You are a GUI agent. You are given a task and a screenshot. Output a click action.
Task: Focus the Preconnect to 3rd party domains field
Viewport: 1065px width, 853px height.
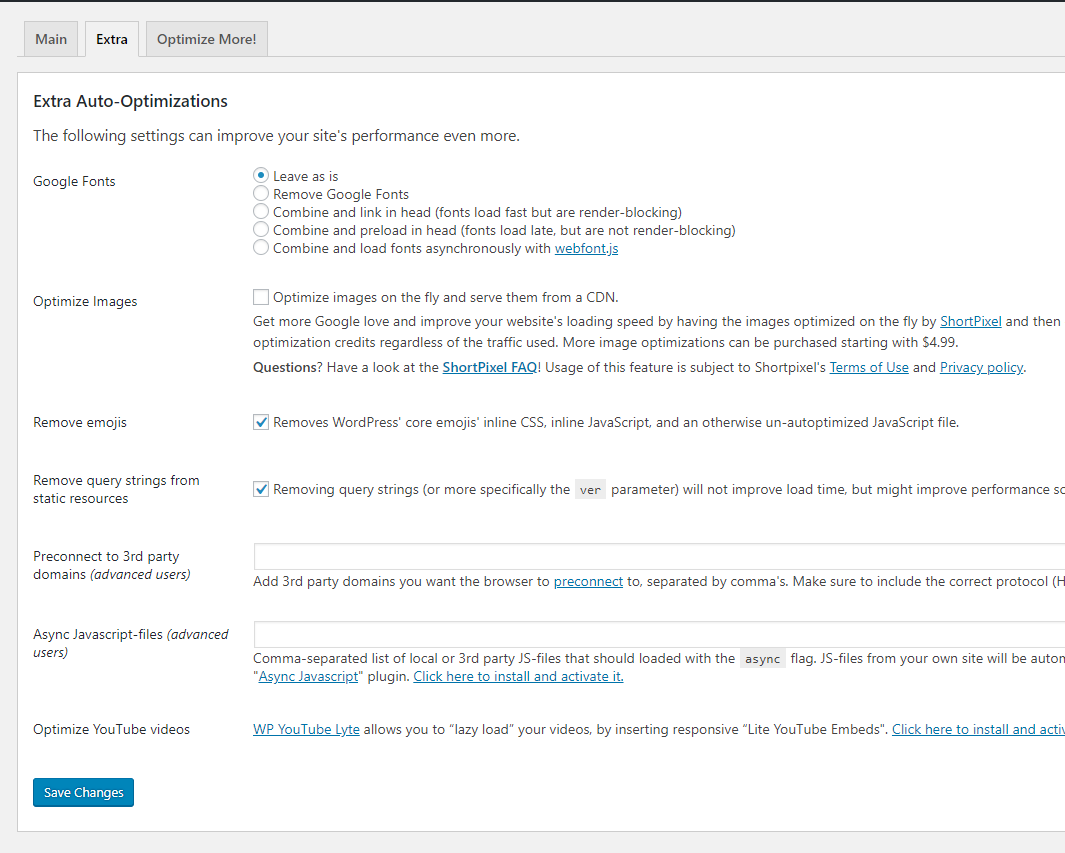coord(659,556)
